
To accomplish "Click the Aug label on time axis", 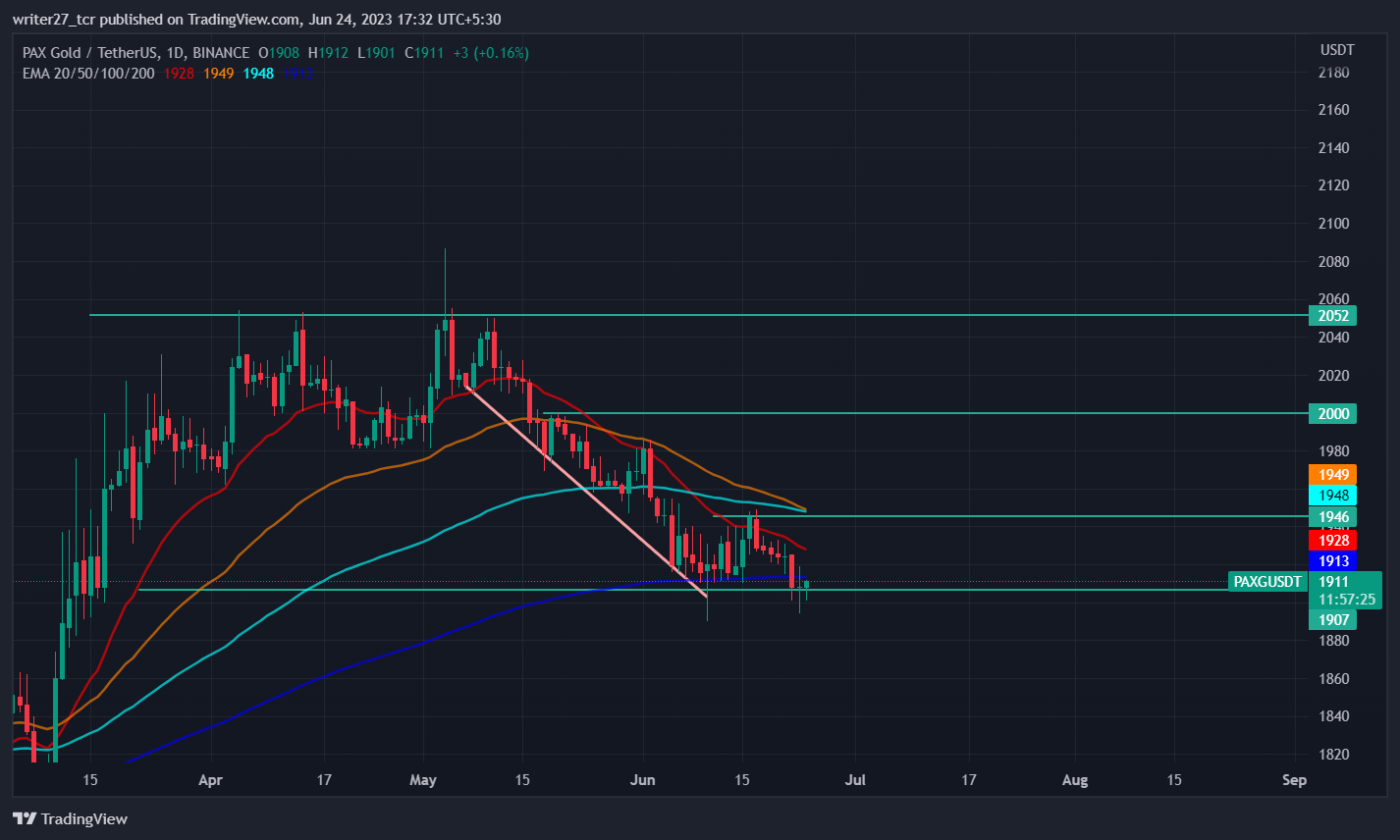I will point(1075,780).
